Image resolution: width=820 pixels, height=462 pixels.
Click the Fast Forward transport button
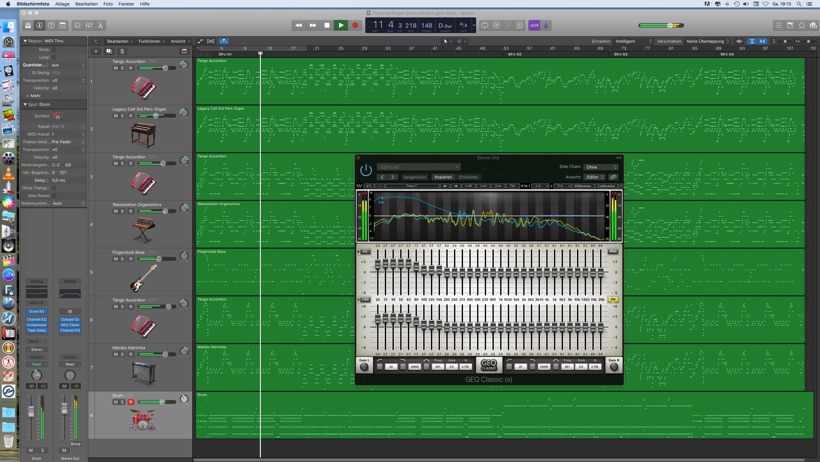pos(313,25)
